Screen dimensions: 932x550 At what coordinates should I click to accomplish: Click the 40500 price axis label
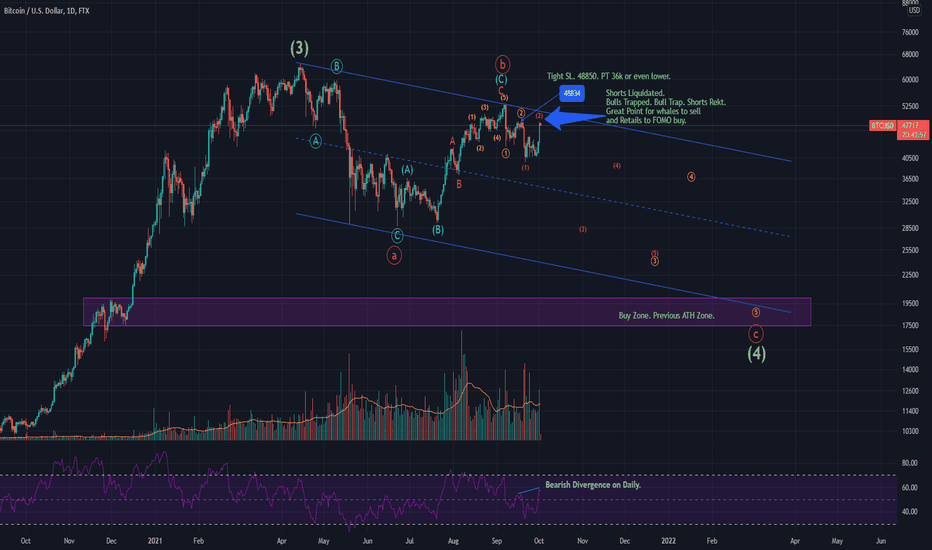tap(910, 158)
